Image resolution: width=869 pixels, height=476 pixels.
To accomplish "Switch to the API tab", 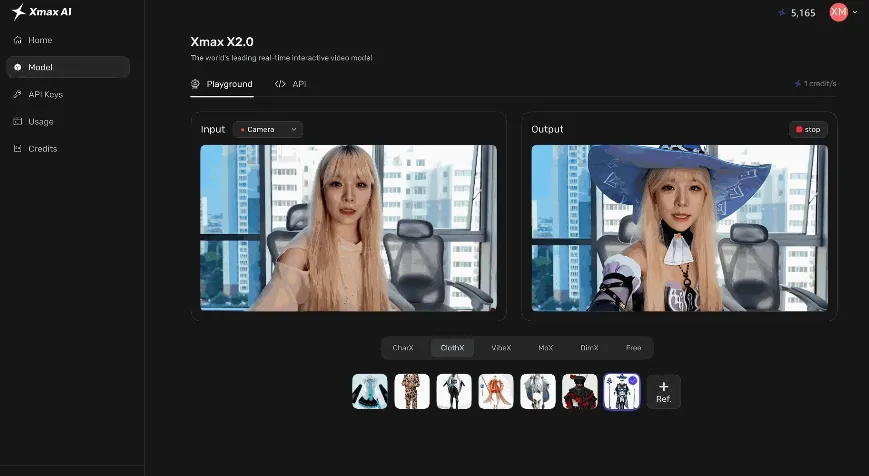I will click(x=290, y=84).
